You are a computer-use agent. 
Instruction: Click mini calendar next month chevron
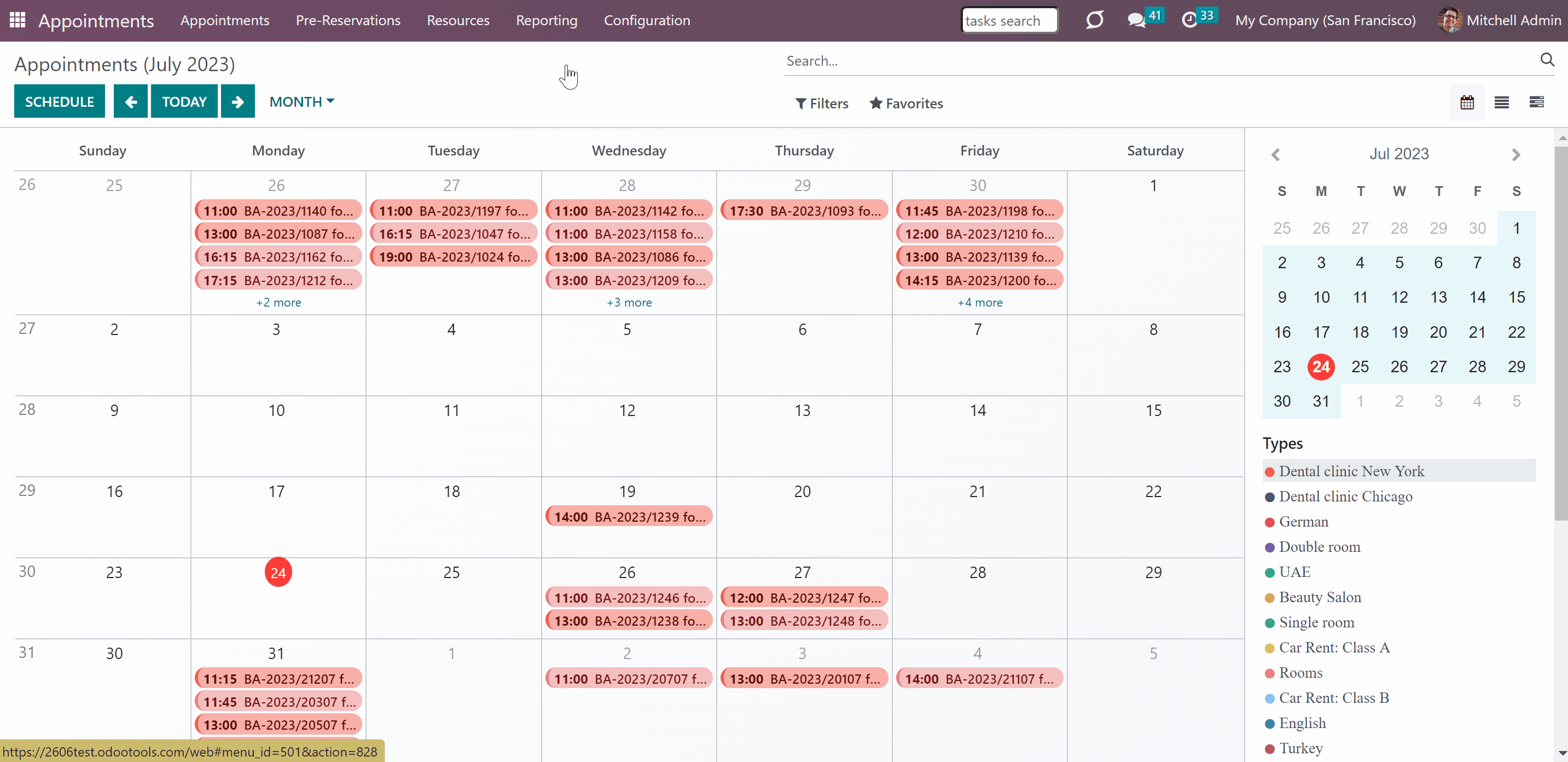[1515, 155]
